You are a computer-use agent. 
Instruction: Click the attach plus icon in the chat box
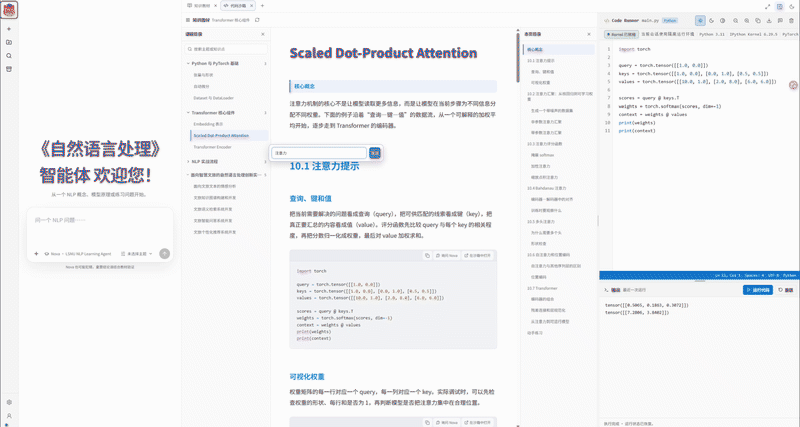[x=36, y=254]
